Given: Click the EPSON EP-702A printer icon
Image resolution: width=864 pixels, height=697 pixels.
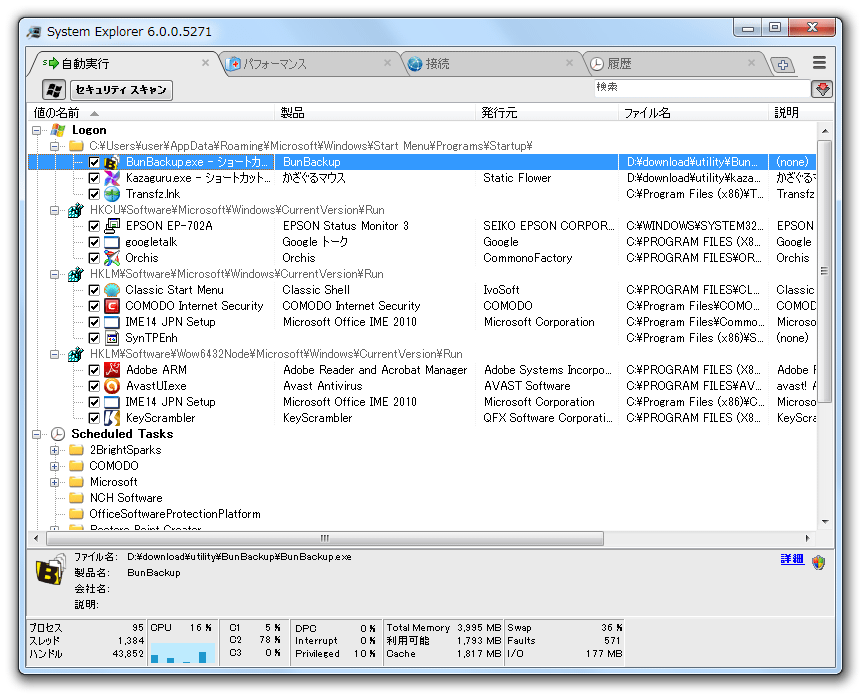Looking at the screenshot, I should pyautogui.click(x=112, y=226).
